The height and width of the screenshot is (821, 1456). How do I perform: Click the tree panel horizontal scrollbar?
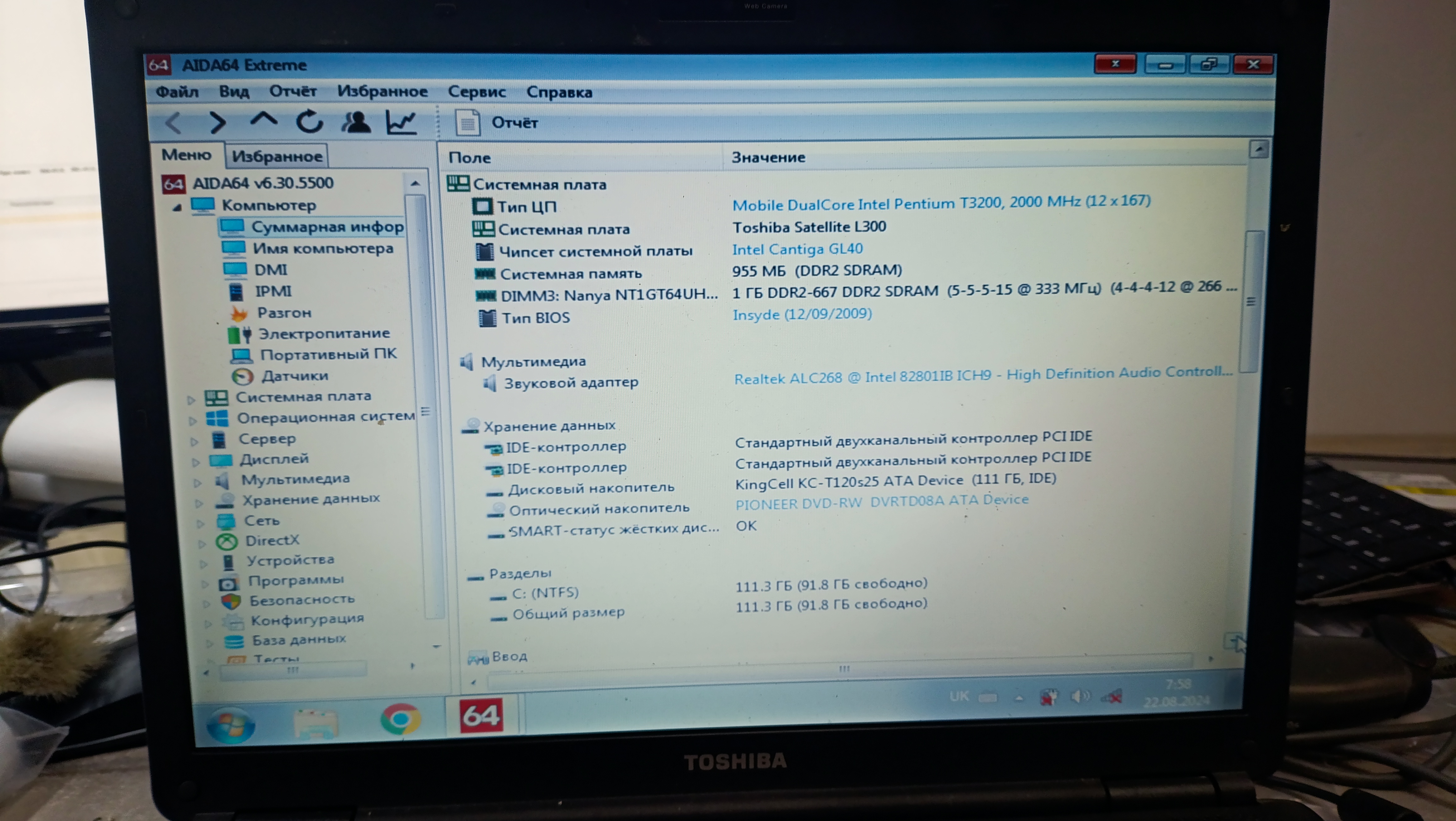pos(293,671)
